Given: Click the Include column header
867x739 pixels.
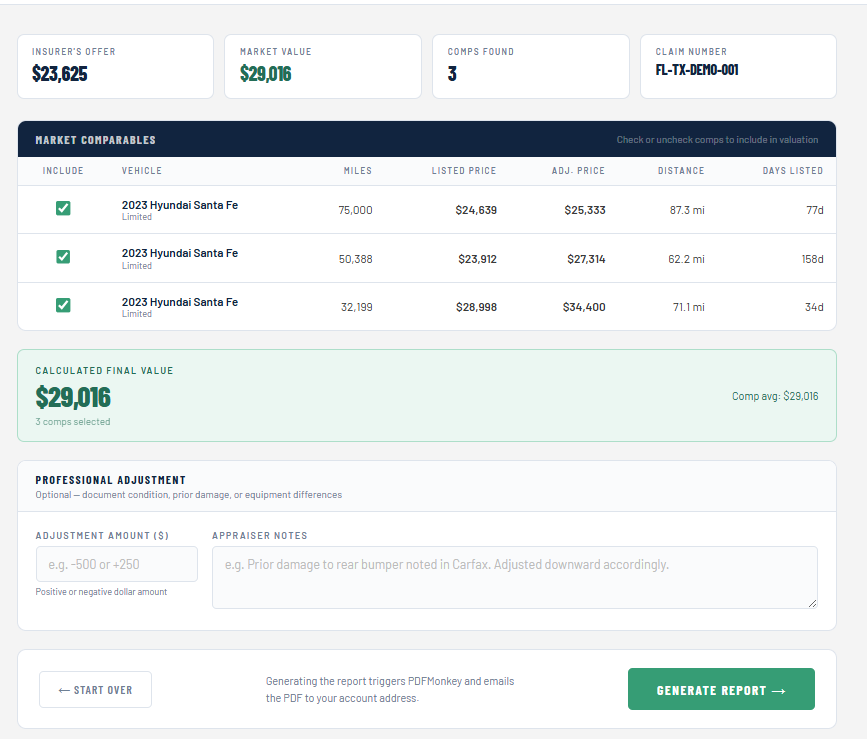Looking at the screenshot, I should 63,171.
